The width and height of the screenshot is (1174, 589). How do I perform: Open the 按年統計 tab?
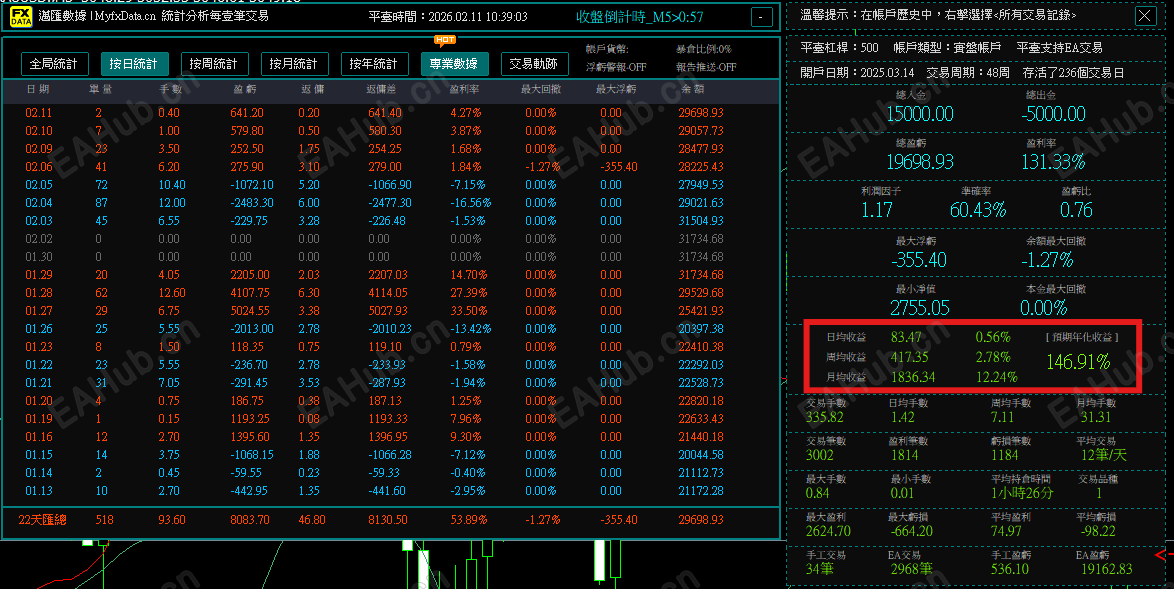374,64
